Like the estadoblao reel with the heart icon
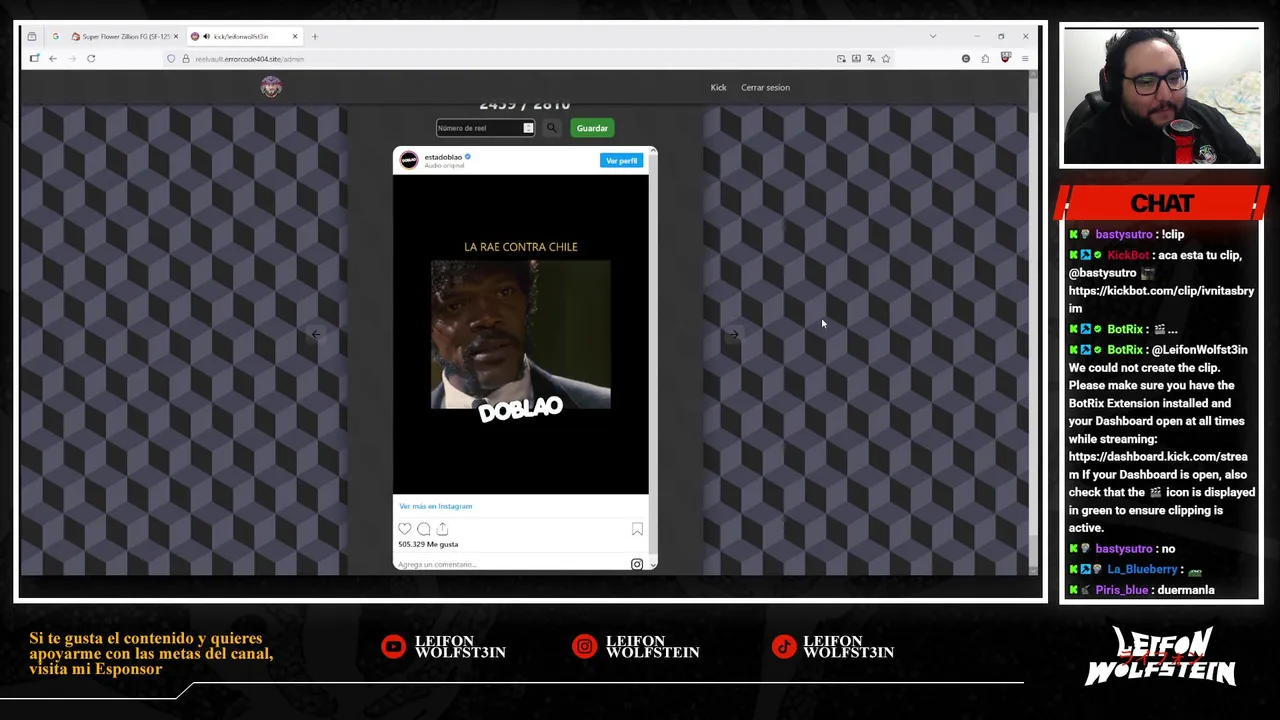Screen dimensions: 1280x720 405,529
